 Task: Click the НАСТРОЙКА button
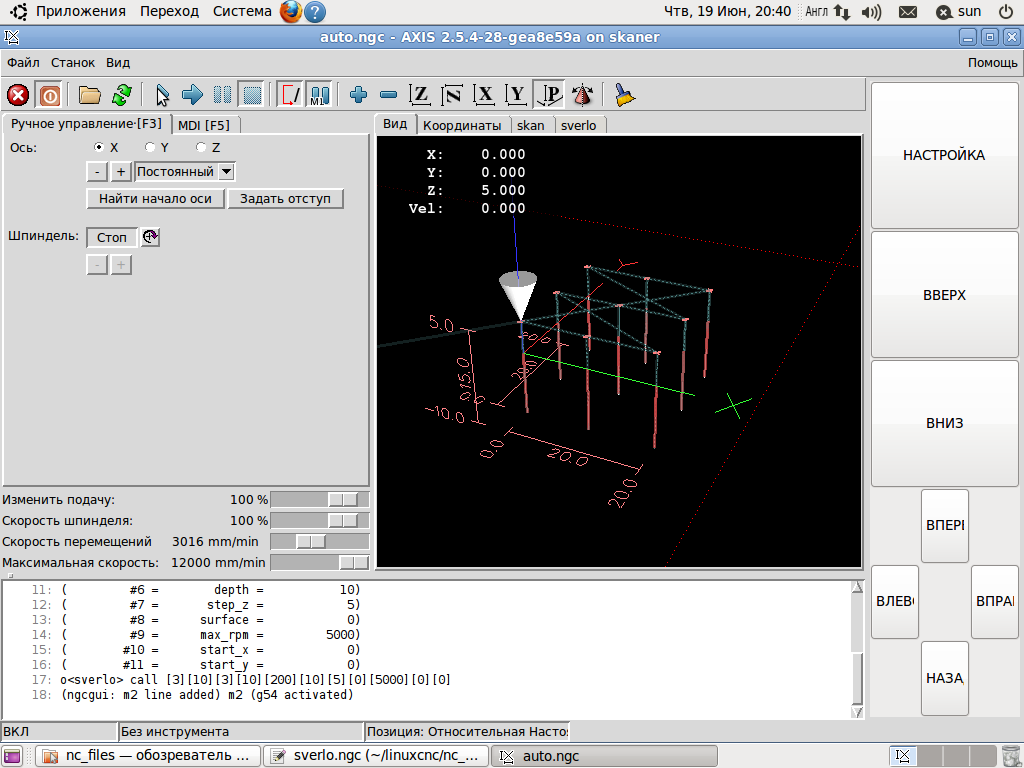944,155
